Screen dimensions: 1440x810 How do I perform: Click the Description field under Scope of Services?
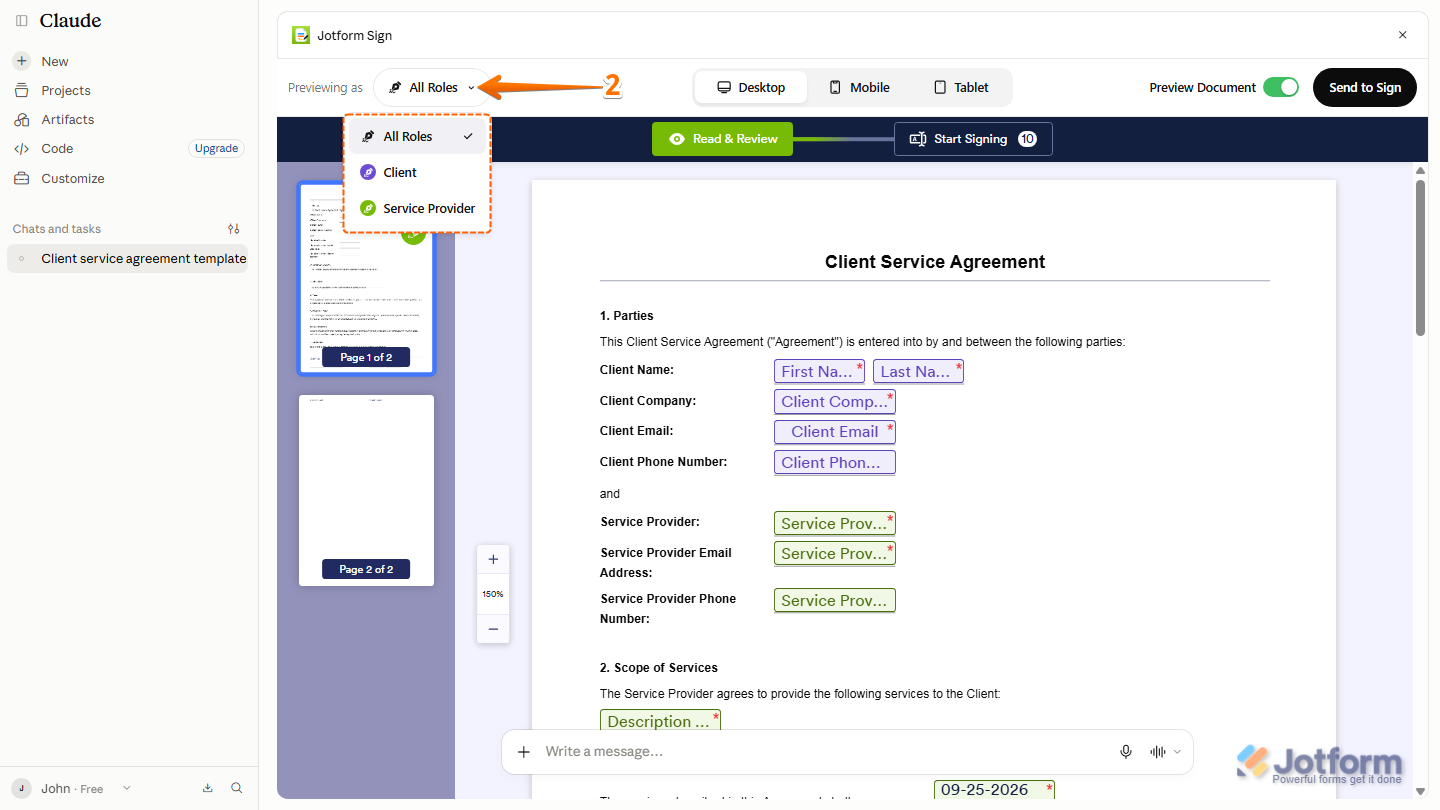click(660, 721)
